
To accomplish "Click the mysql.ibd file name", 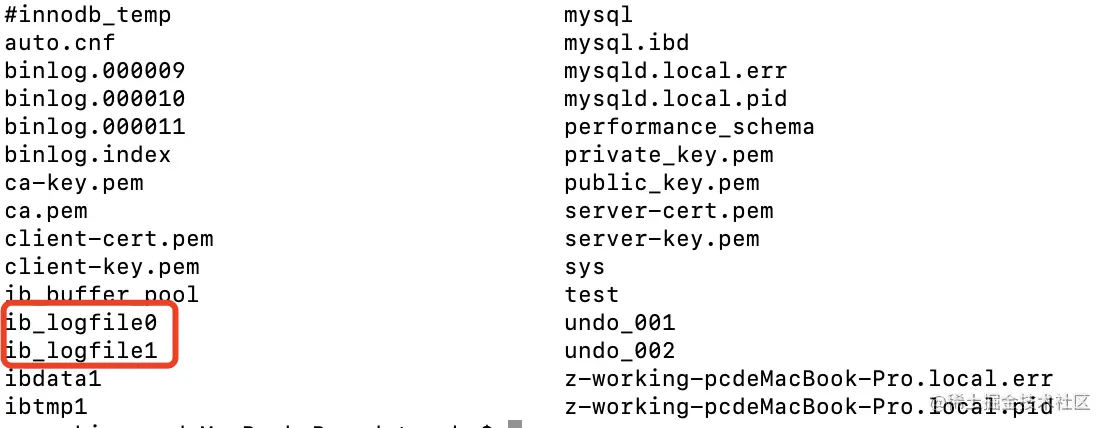I will click(x=627, y=43).
